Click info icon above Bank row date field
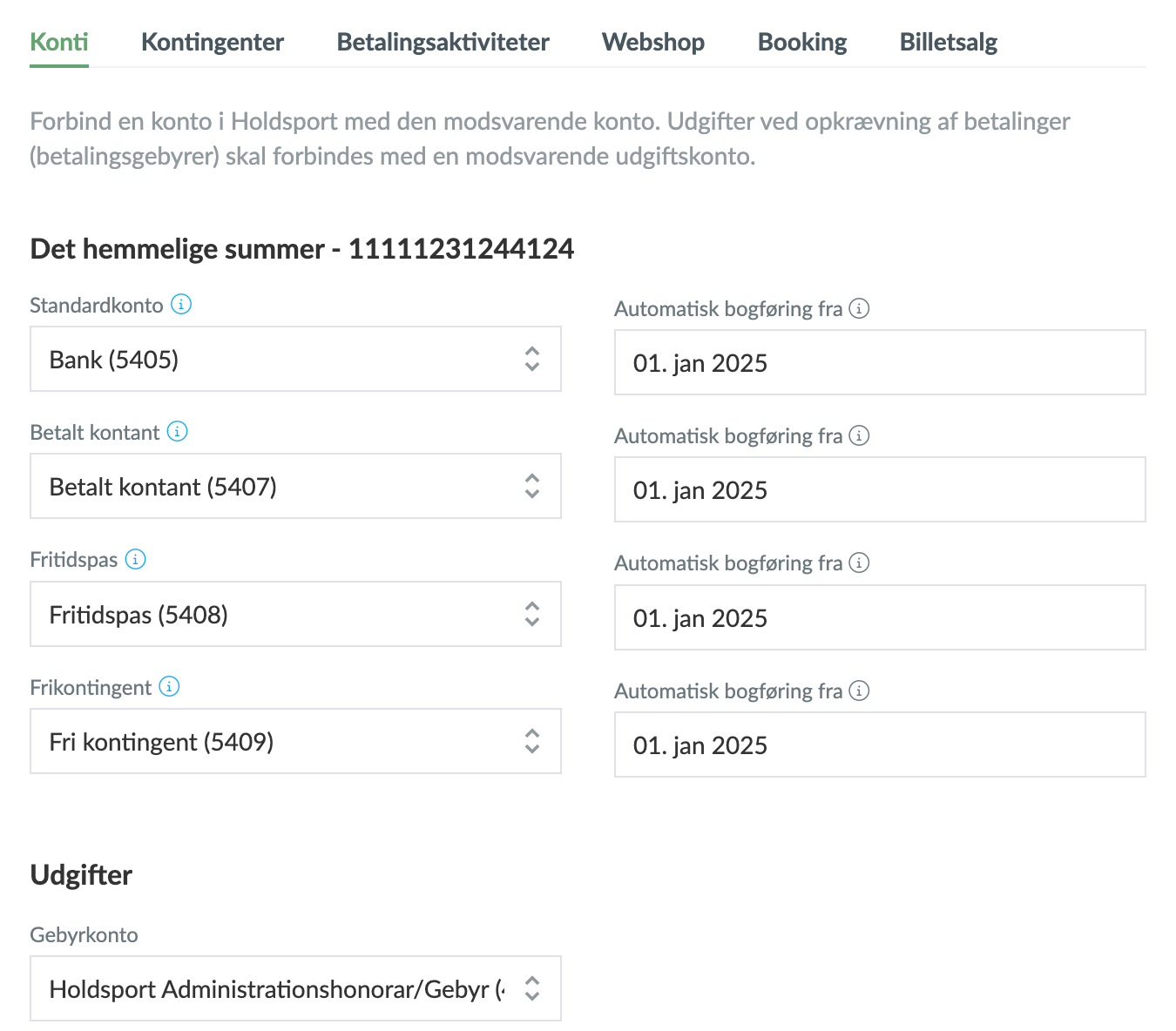This screenshot has width=1176, height=1031. 859,308
